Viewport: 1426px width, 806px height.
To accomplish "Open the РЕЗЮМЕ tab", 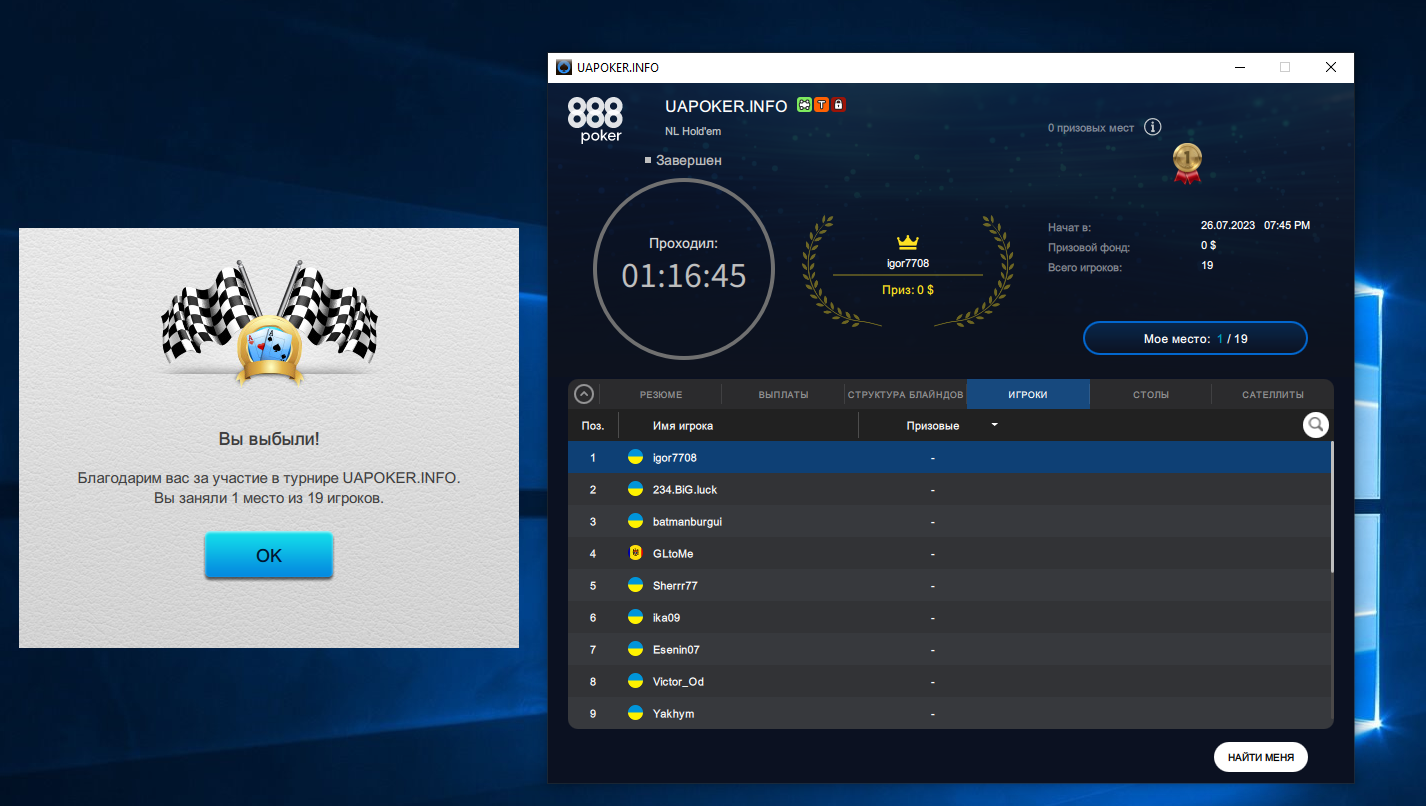I will click(x=660, y=394).
